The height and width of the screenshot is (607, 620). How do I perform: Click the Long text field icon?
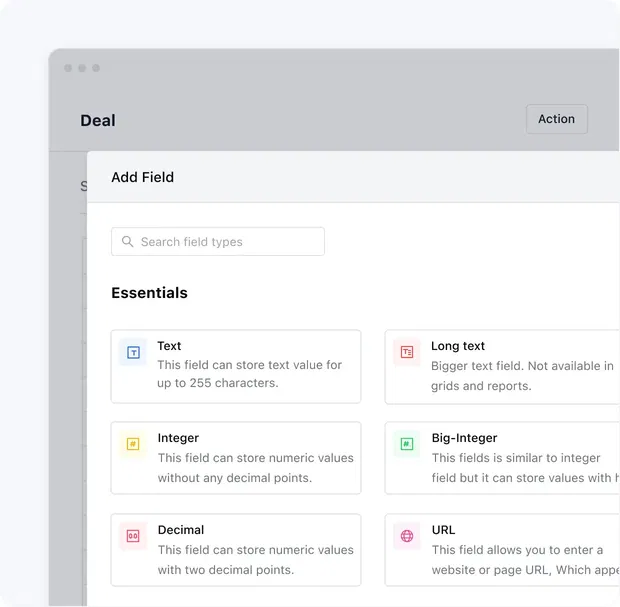[x=407, y=352]
